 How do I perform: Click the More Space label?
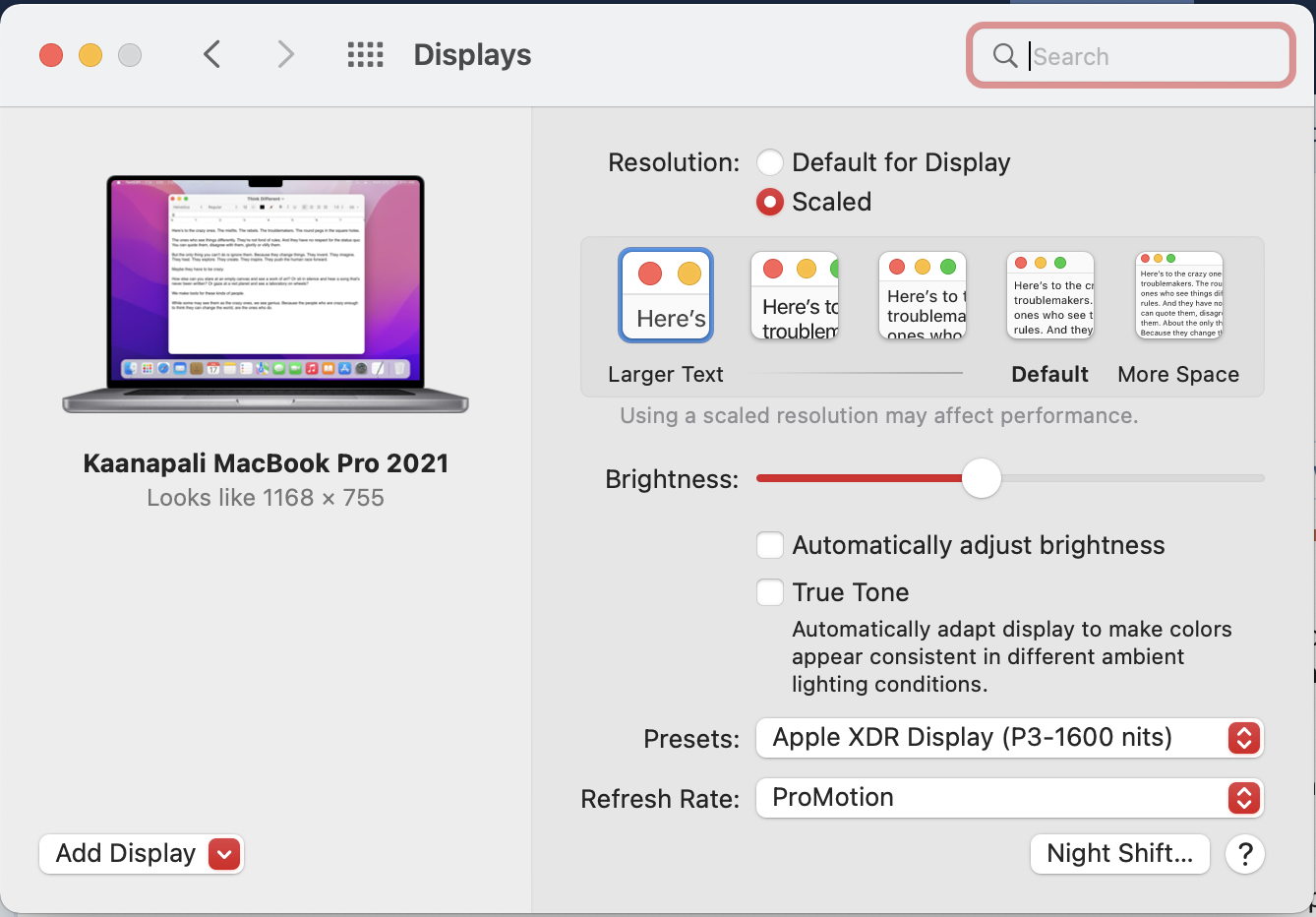[x=1178, y=375]
